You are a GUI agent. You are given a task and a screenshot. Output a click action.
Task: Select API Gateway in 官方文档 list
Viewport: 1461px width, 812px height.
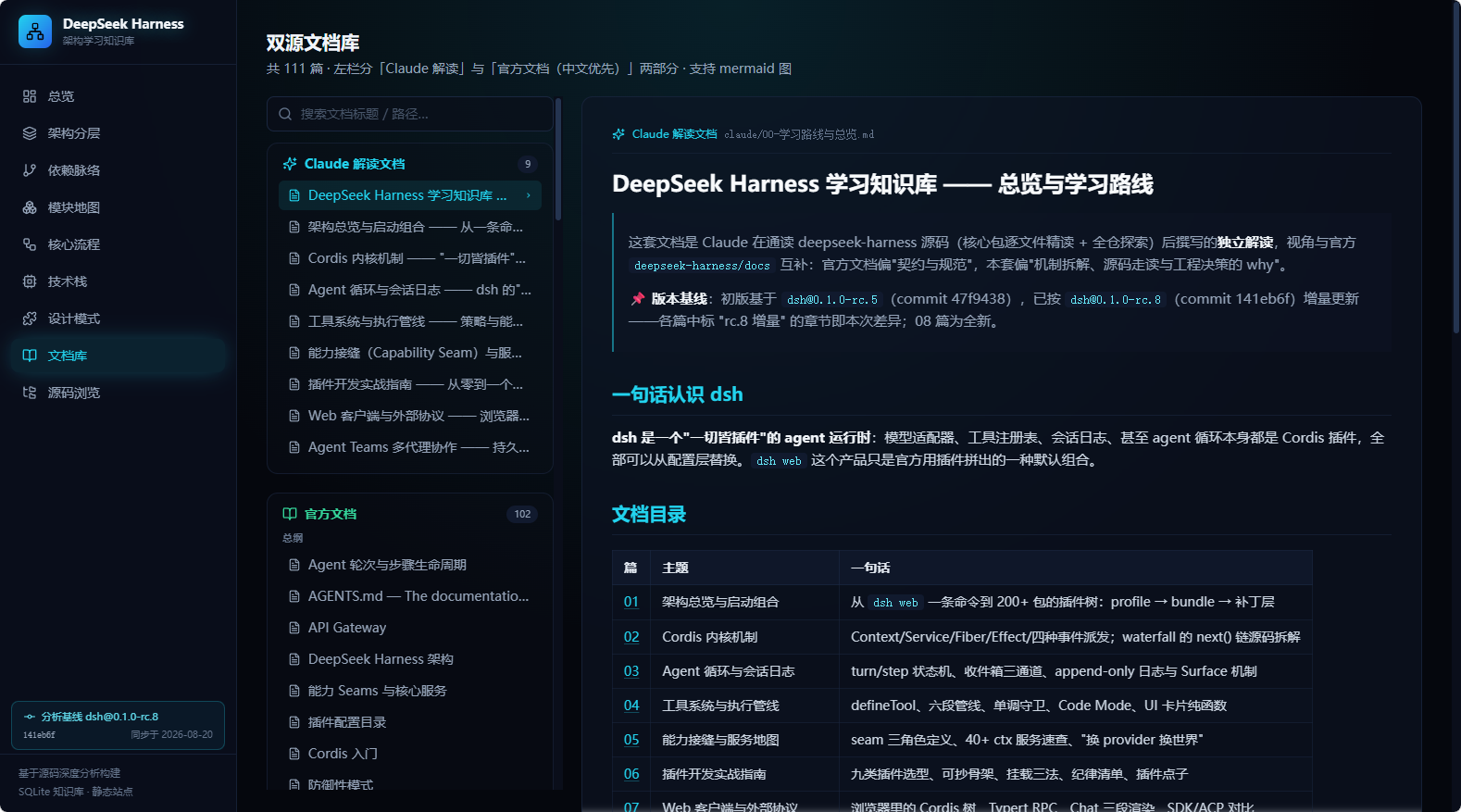410,628
